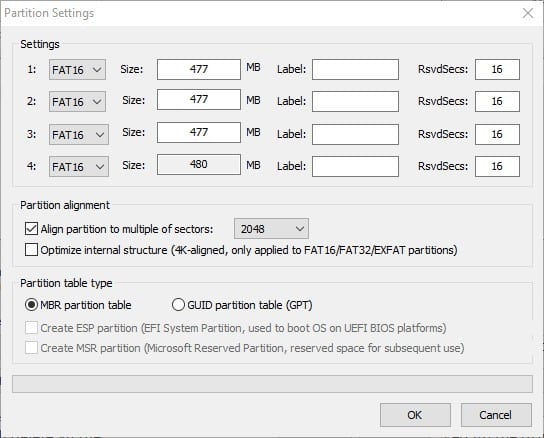Close the Partition Settings dialog
Image resolution: width=544 pixels, height=438 pixels.
click(x=528, y=13)
